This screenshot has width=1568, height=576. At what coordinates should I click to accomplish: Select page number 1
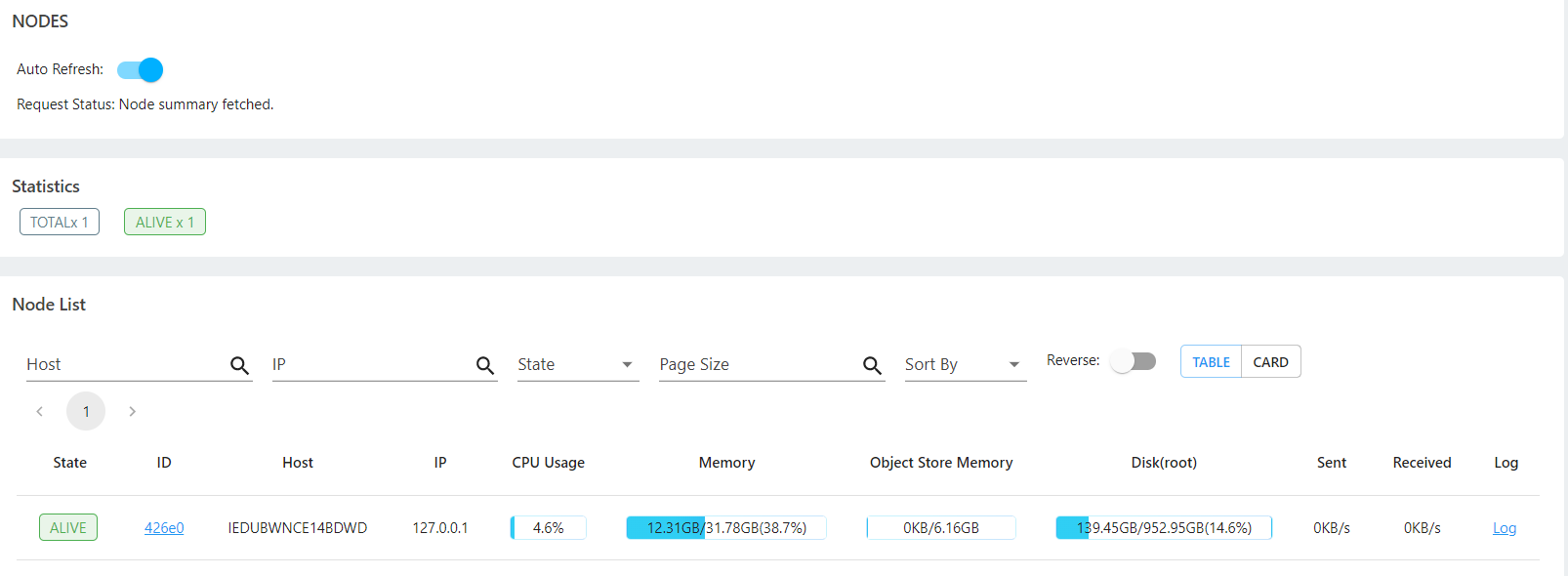86,412
